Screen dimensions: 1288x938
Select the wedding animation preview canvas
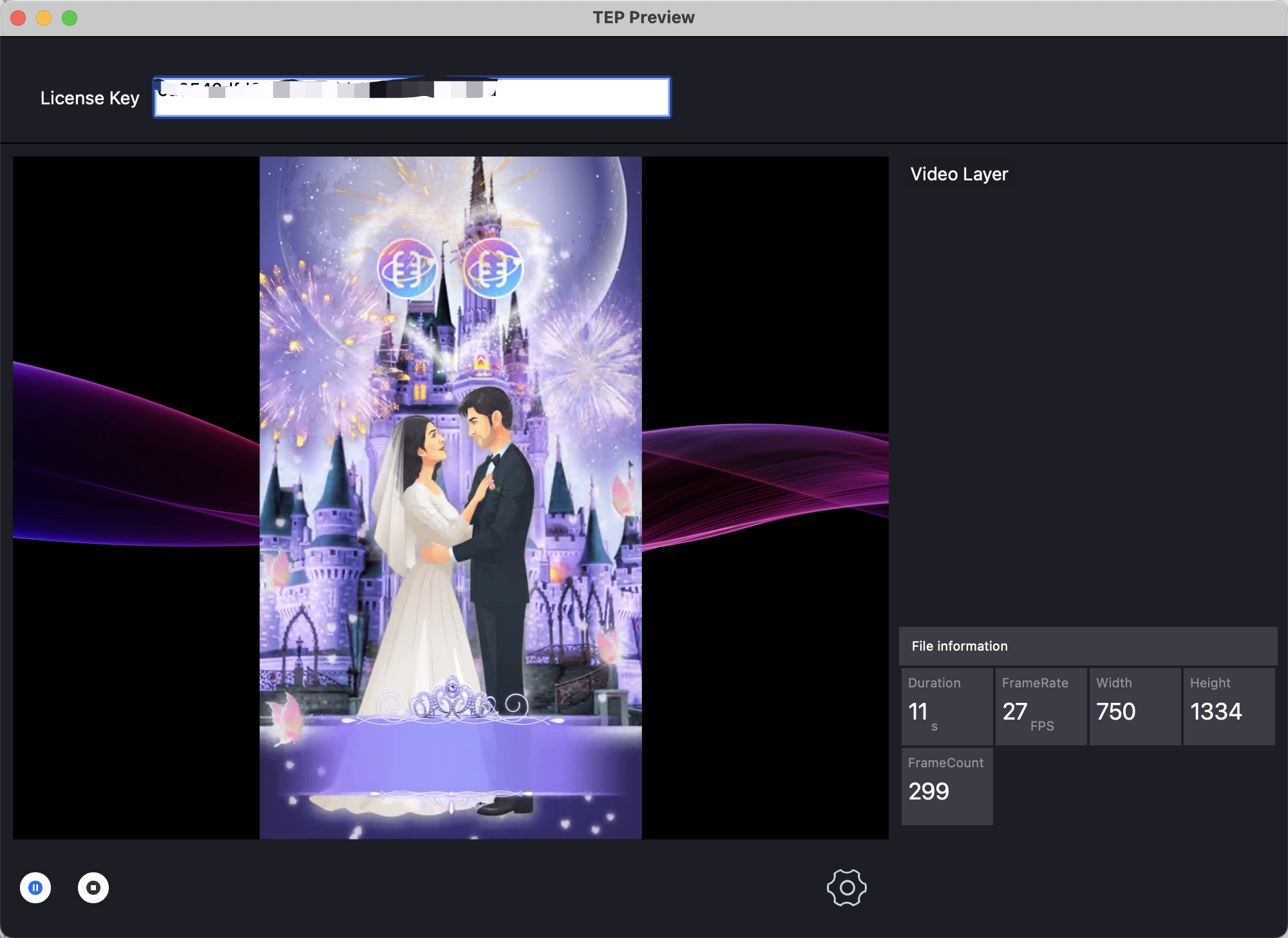(451, 497)
